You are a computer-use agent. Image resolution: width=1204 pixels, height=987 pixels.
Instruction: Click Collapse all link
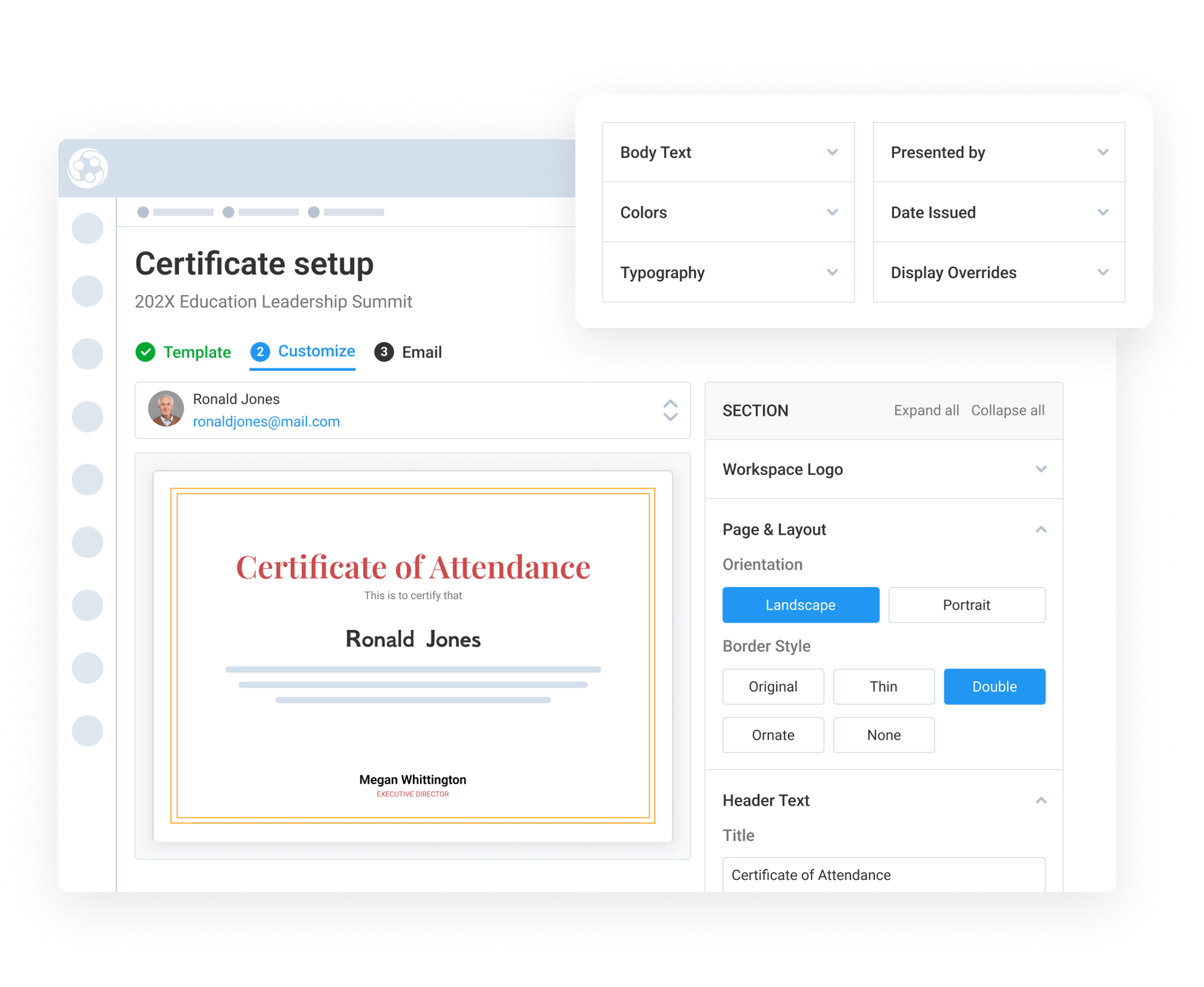point(1008,410)
